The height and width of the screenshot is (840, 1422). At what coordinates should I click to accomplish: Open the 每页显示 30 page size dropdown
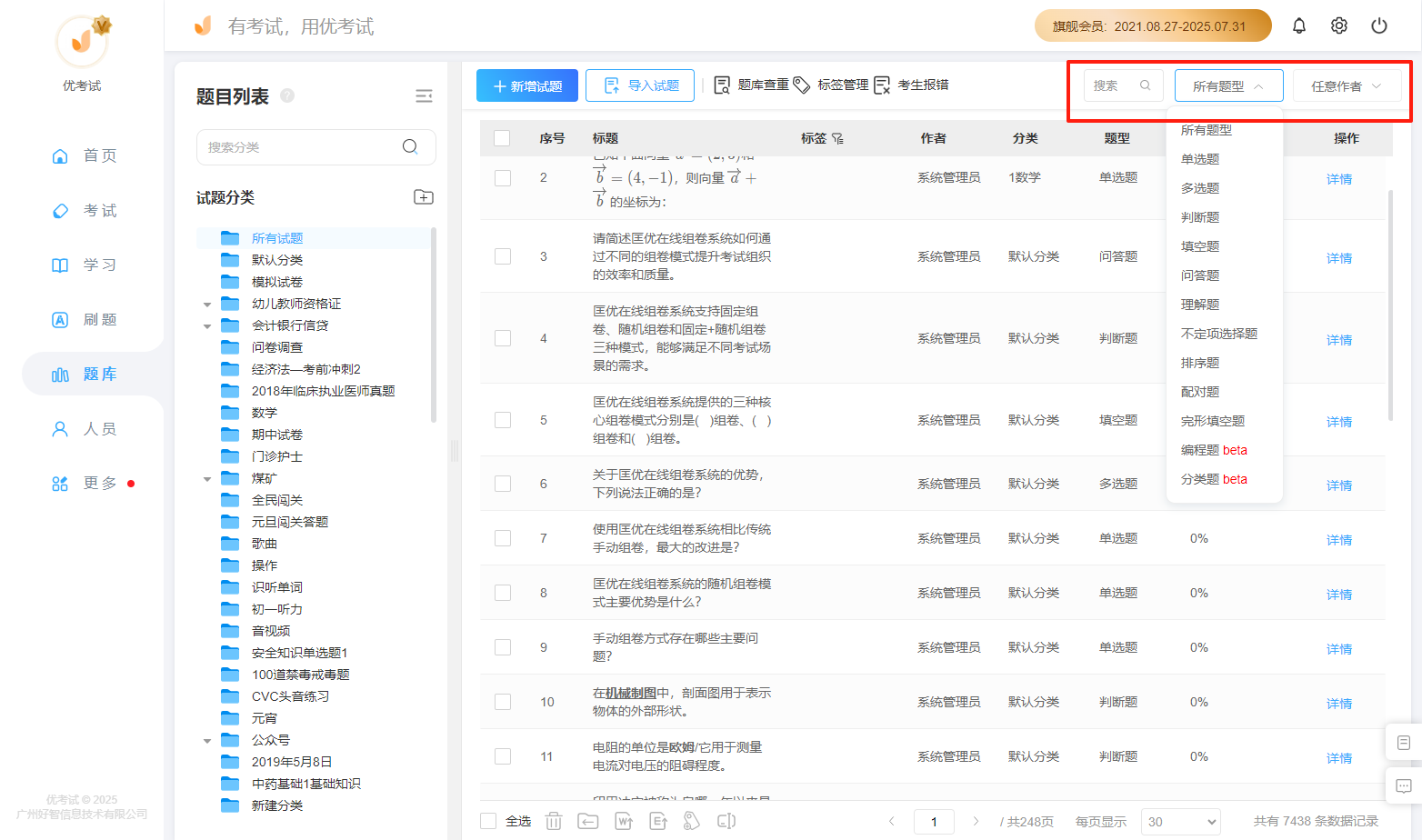pyautogui.click(x=1181, y=821)
